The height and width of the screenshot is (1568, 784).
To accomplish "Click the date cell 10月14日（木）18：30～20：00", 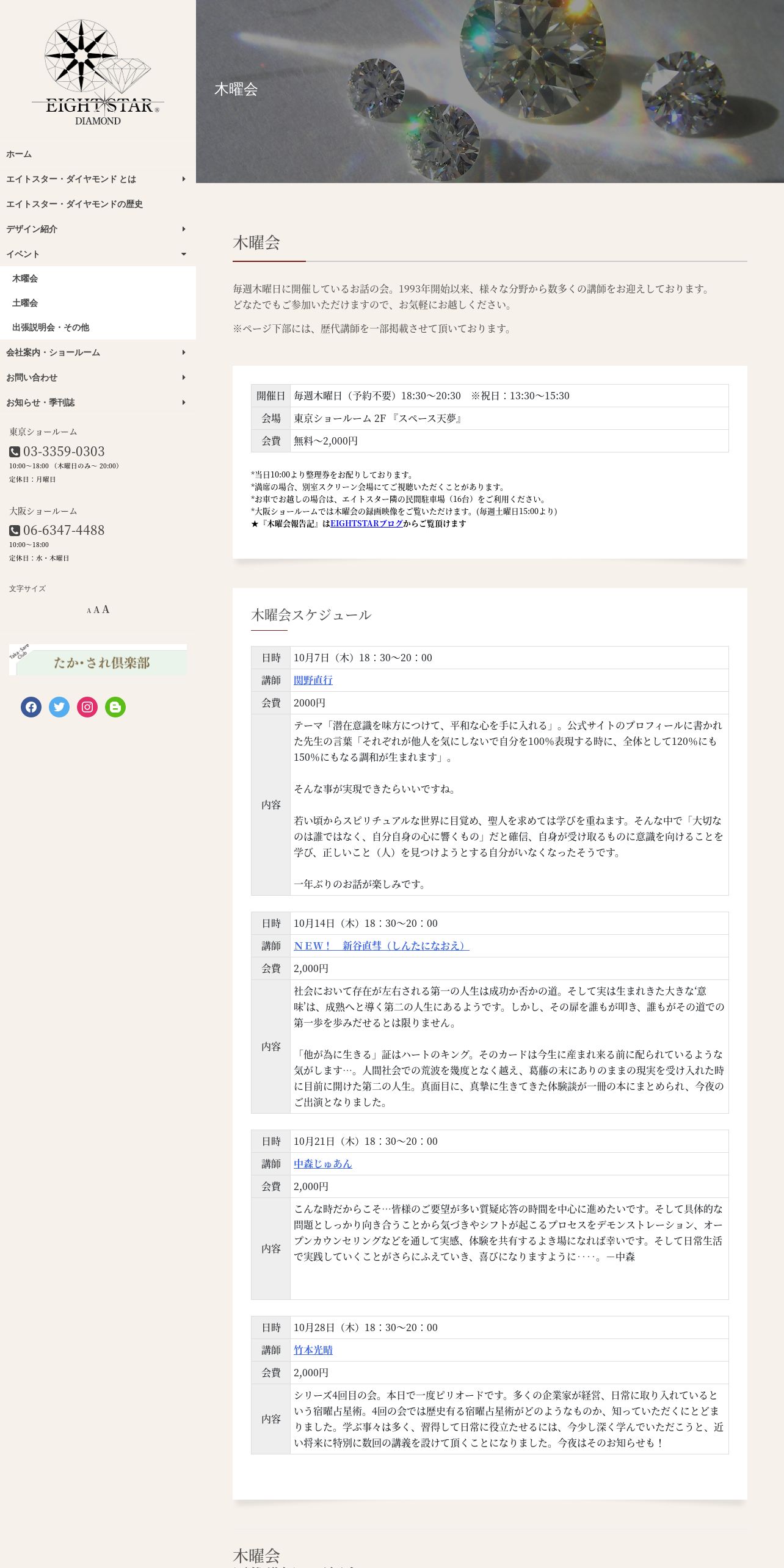I will pos(509,923).
